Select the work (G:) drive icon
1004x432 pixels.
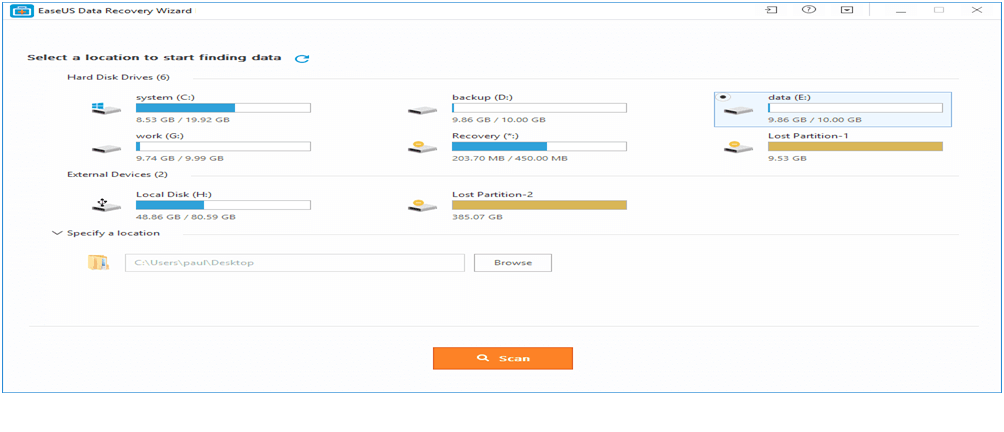click(x=106, y=148)
